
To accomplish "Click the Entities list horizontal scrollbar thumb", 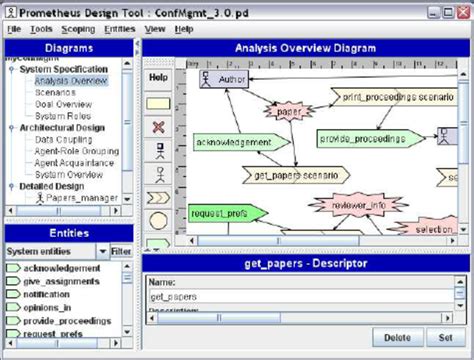I will (x=57, y=343).
